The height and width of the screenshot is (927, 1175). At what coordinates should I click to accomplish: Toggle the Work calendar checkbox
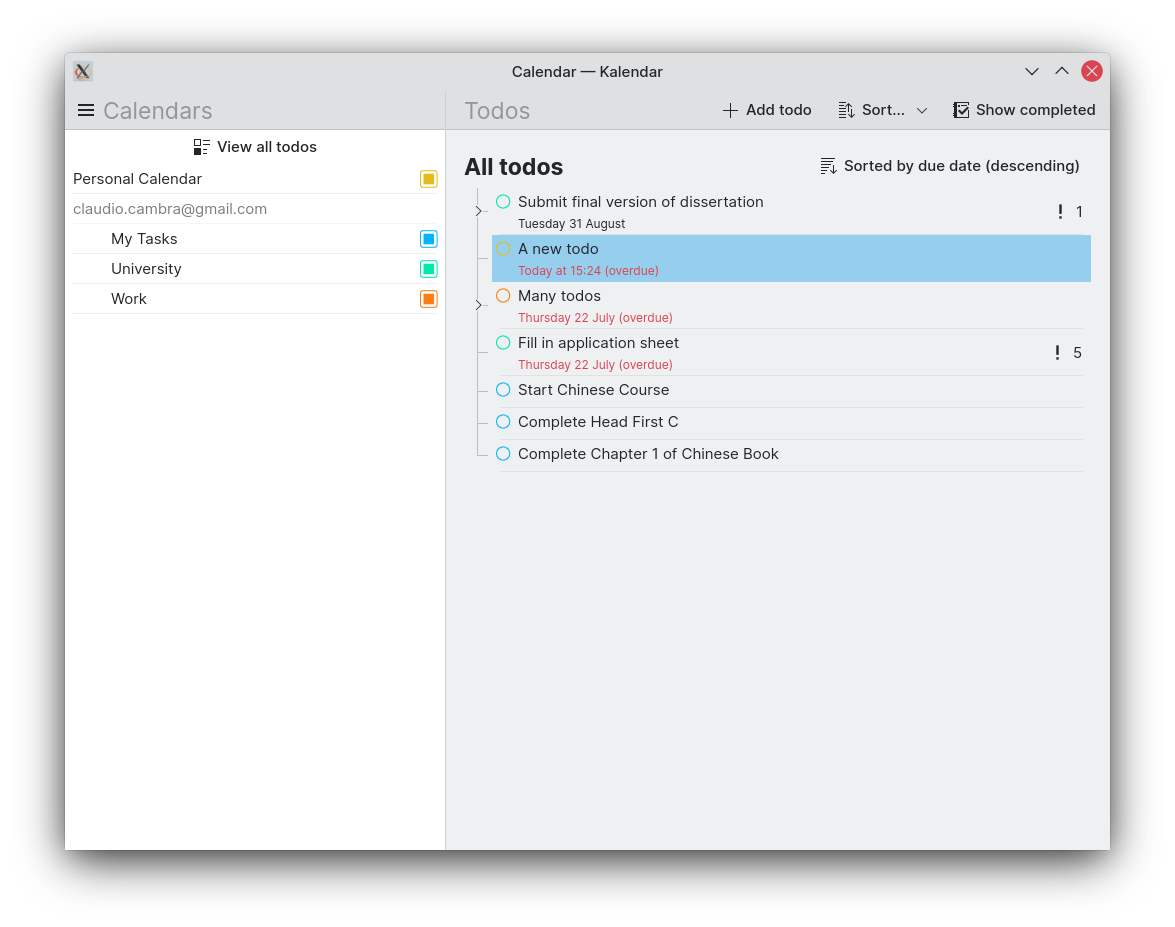(x=429, y=299)
